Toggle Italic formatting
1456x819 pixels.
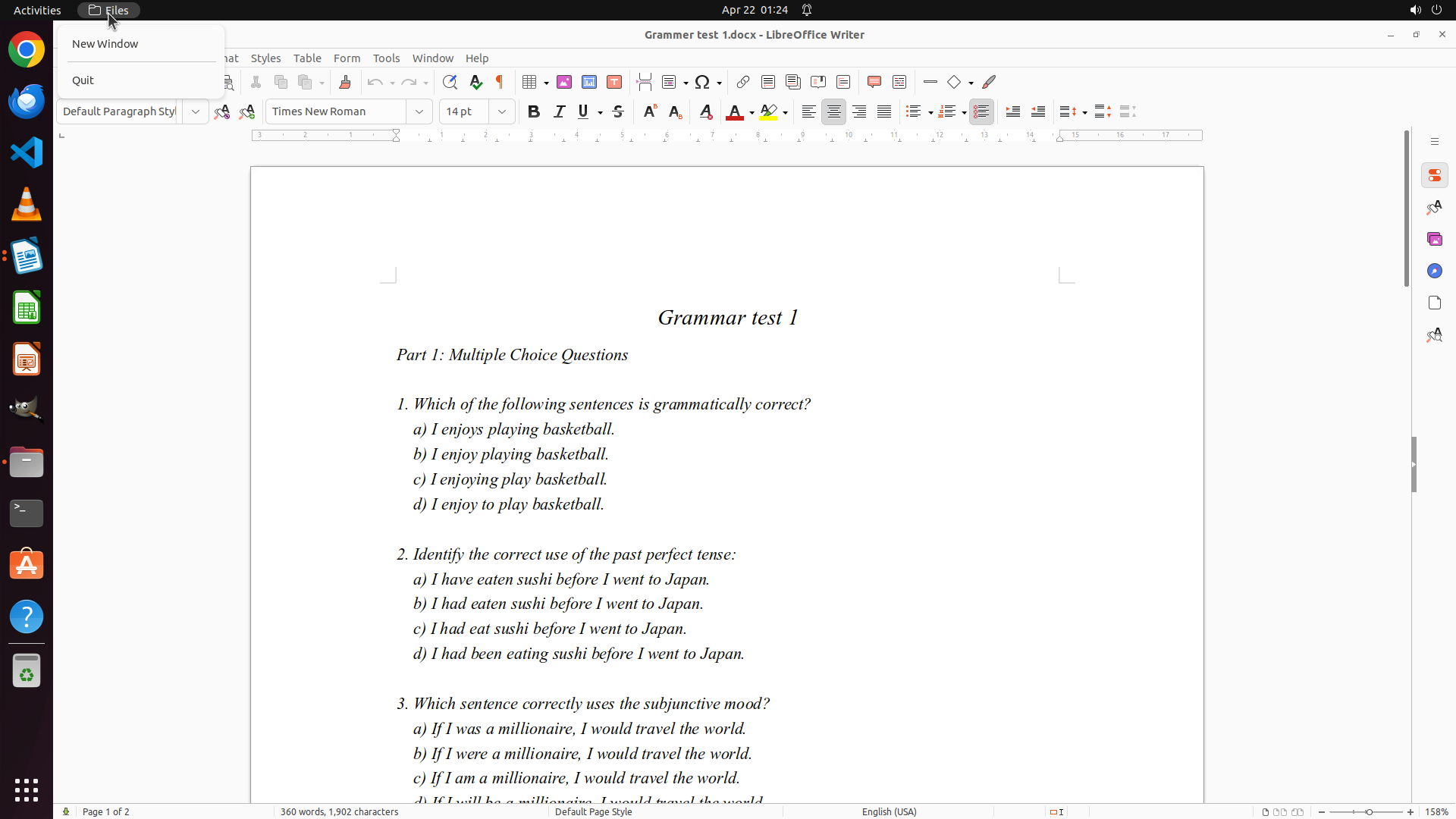560,111
